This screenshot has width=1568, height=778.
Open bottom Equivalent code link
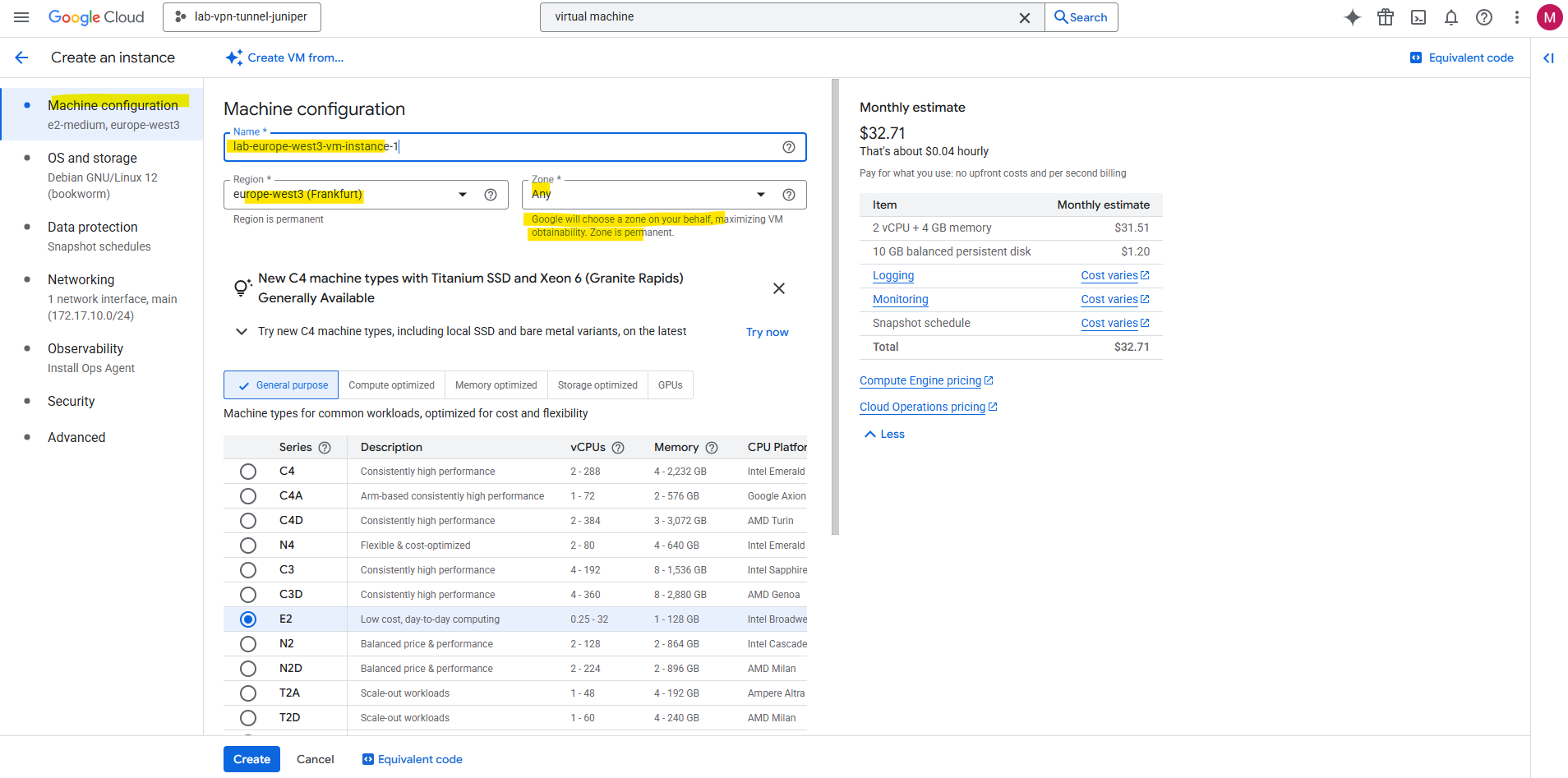pyautogui.click(x=413, y=759)
